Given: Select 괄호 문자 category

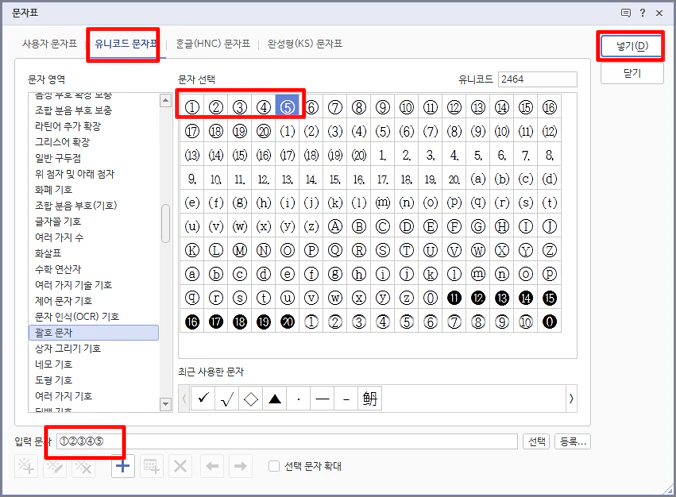Looking at the screenshot, I should click(94, 333).
